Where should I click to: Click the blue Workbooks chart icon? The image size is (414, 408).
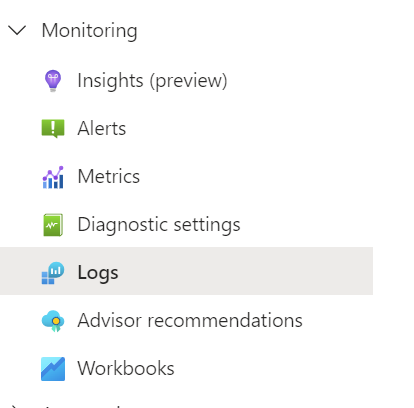coord(53,369)
